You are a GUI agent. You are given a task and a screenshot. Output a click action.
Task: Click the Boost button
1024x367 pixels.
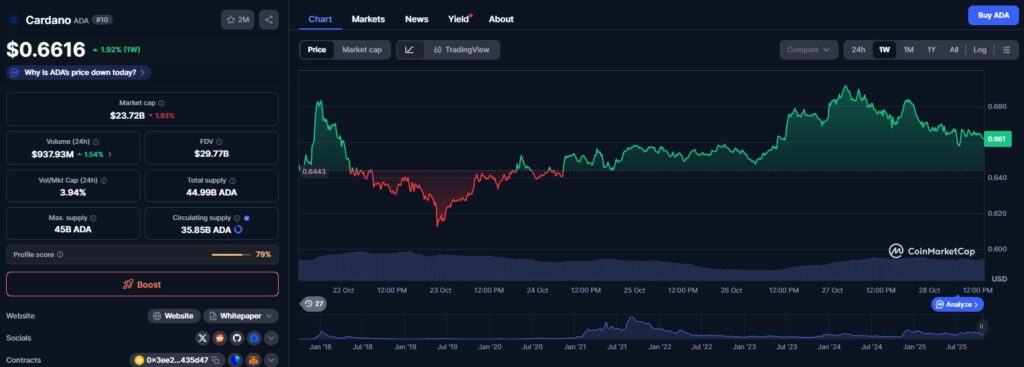142,284
